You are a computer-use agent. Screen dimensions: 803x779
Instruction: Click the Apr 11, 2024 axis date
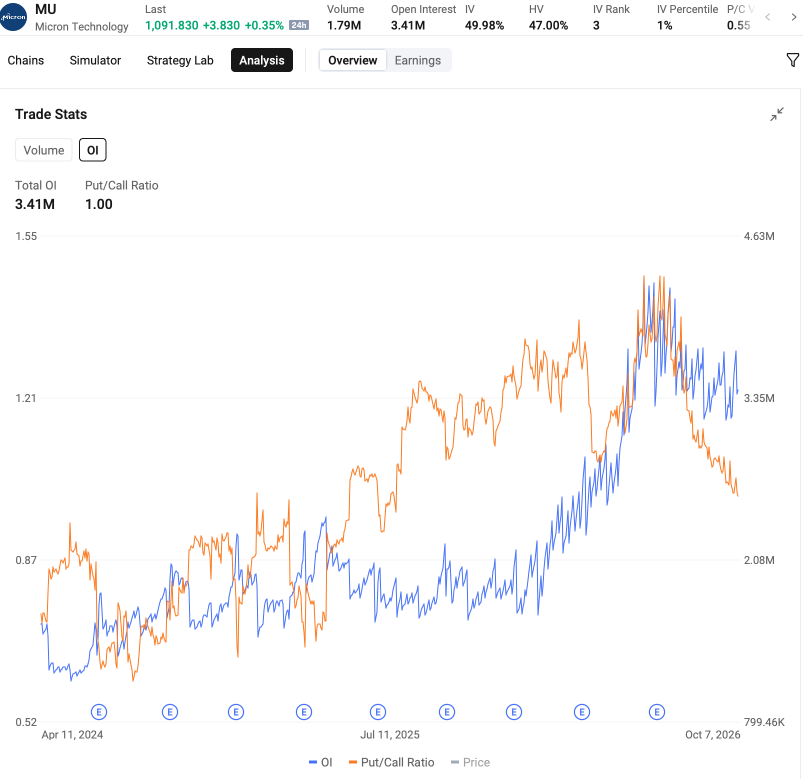[x=72, y=734]
